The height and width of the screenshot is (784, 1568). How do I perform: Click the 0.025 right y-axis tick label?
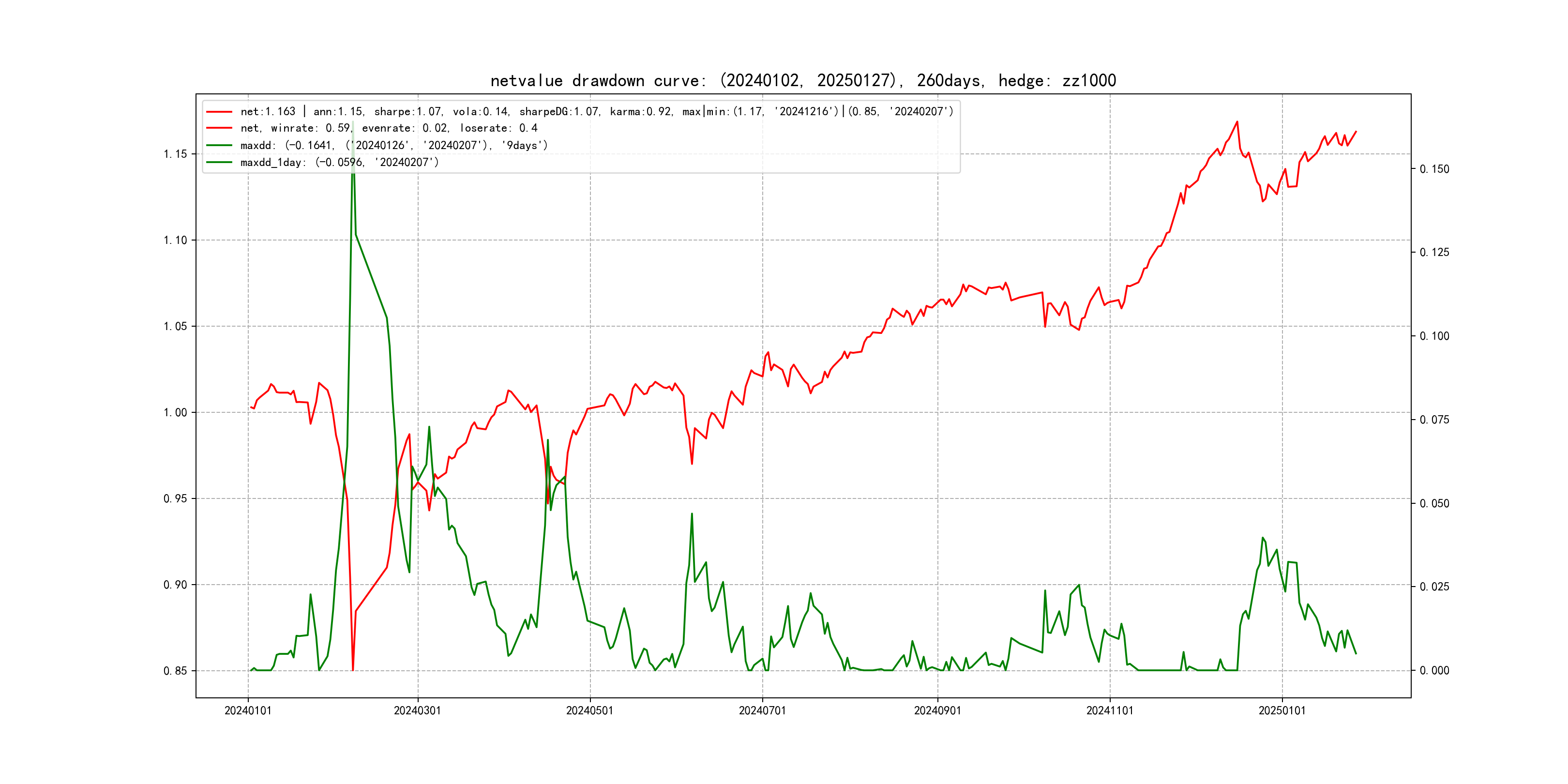point(1434,587)
